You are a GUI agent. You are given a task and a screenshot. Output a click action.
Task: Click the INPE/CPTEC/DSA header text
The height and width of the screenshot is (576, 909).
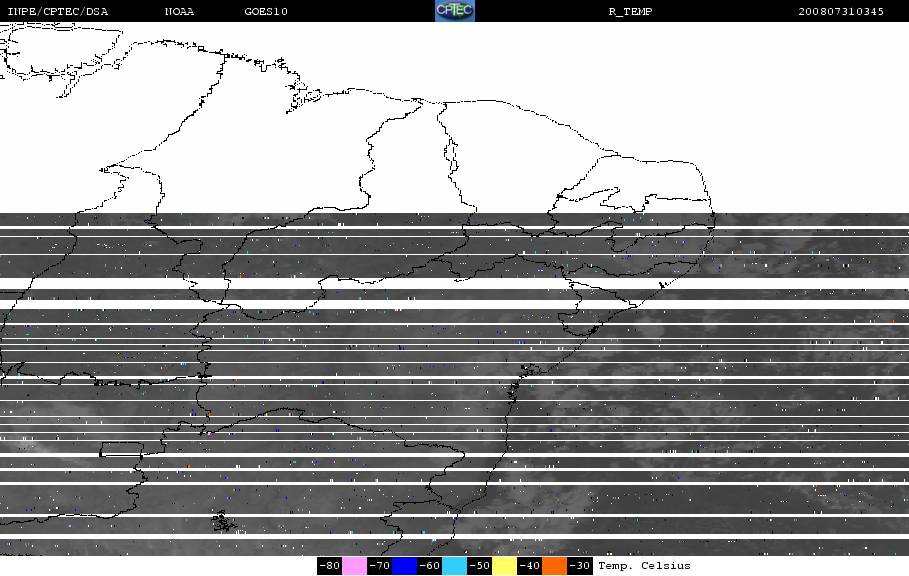[58, 12]
